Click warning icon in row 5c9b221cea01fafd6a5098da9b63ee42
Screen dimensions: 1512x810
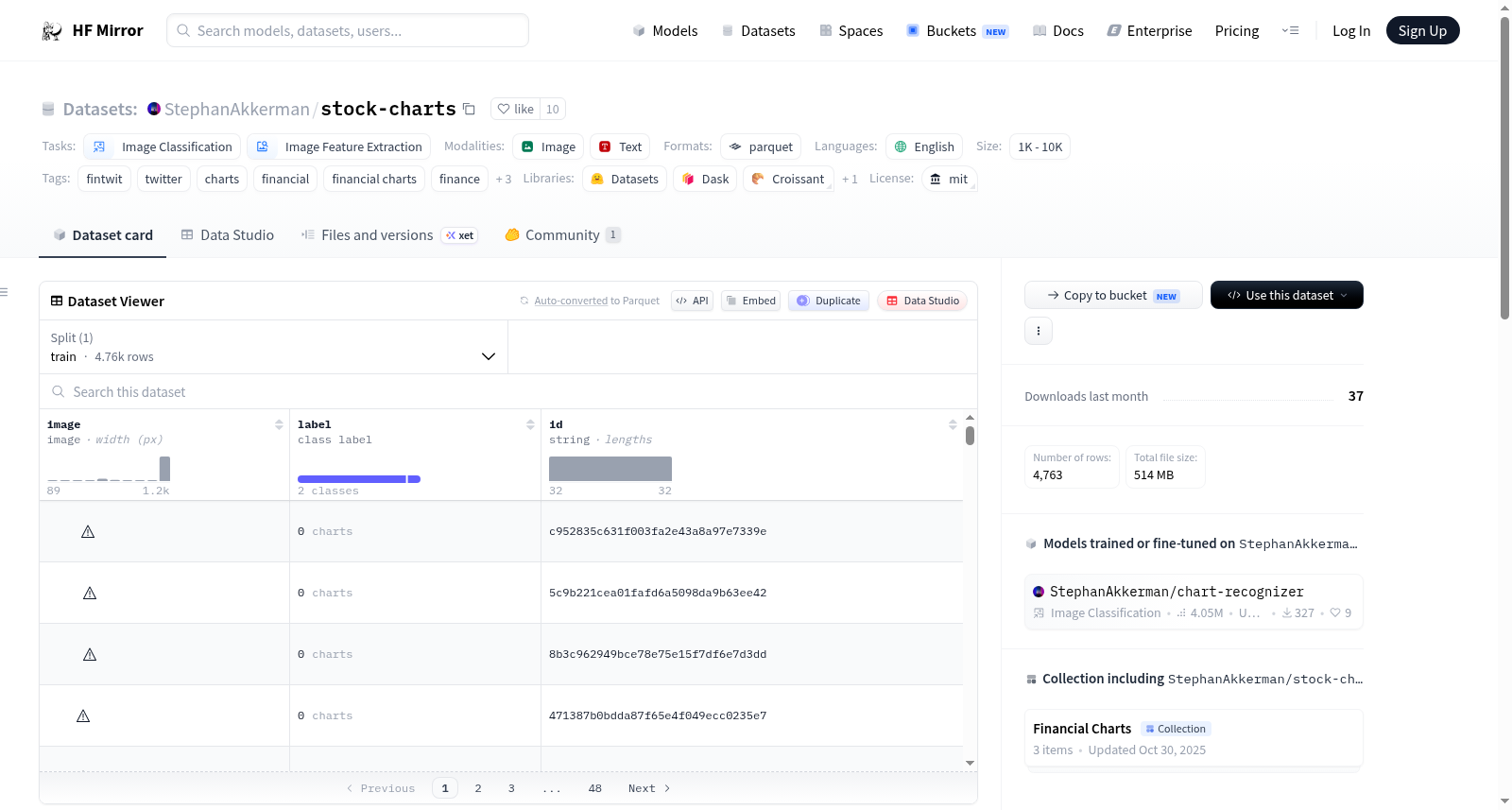pos(90,594)
